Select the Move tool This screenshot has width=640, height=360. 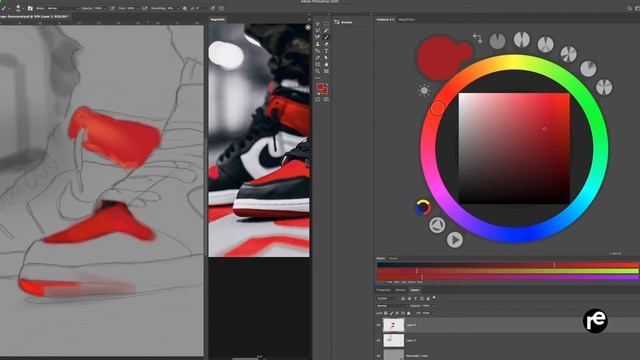click(318, 24)
